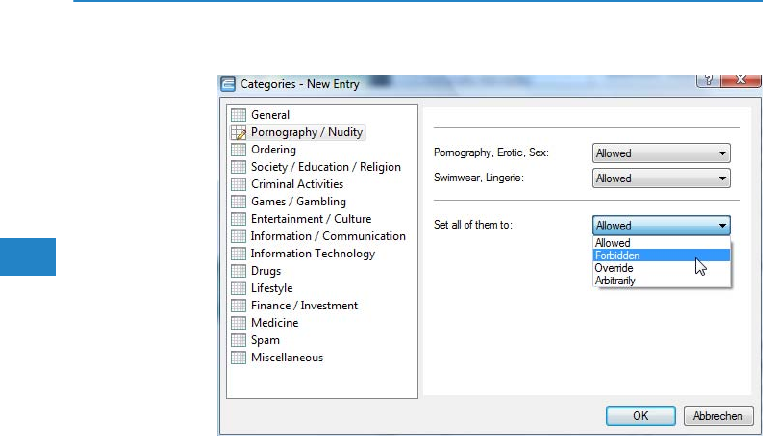Click the grid icon beside Miscellaneous
The height and width of the screenshot is (436, 763).
tap(238, 357)
